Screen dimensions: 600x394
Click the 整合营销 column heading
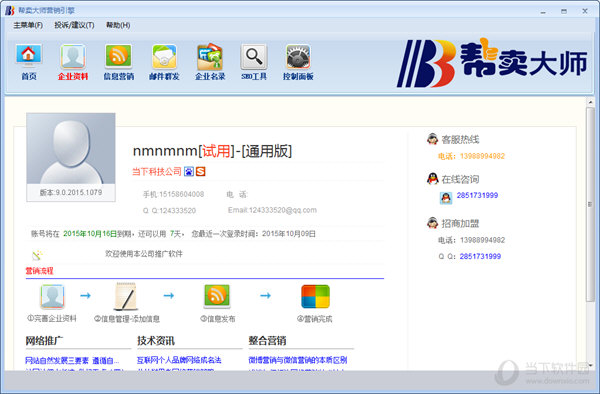[x=267, y=340]
